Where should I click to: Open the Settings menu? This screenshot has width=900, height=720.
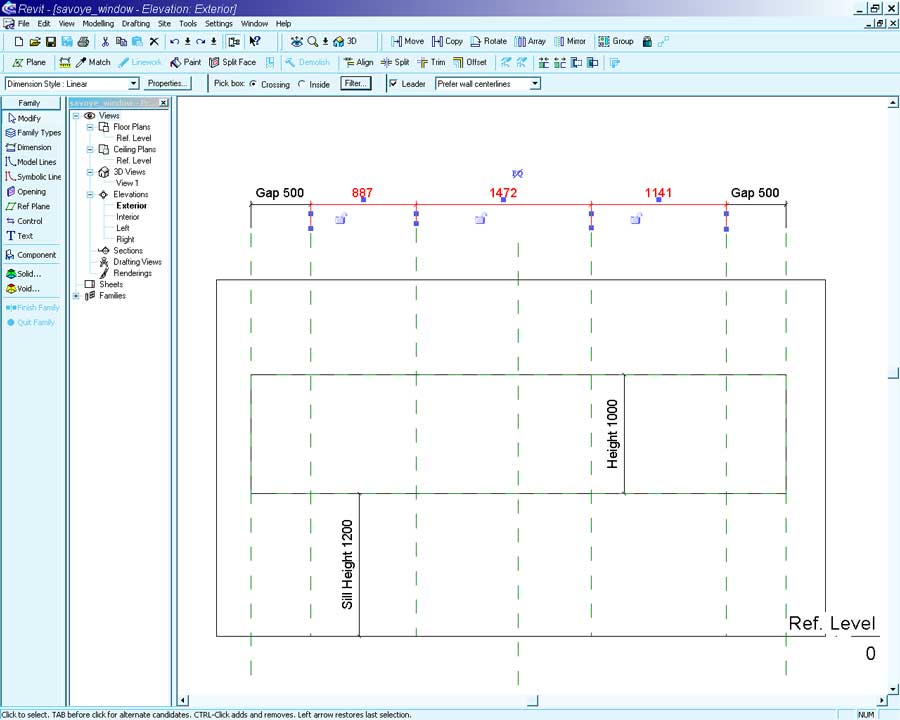tap(219, 24)
